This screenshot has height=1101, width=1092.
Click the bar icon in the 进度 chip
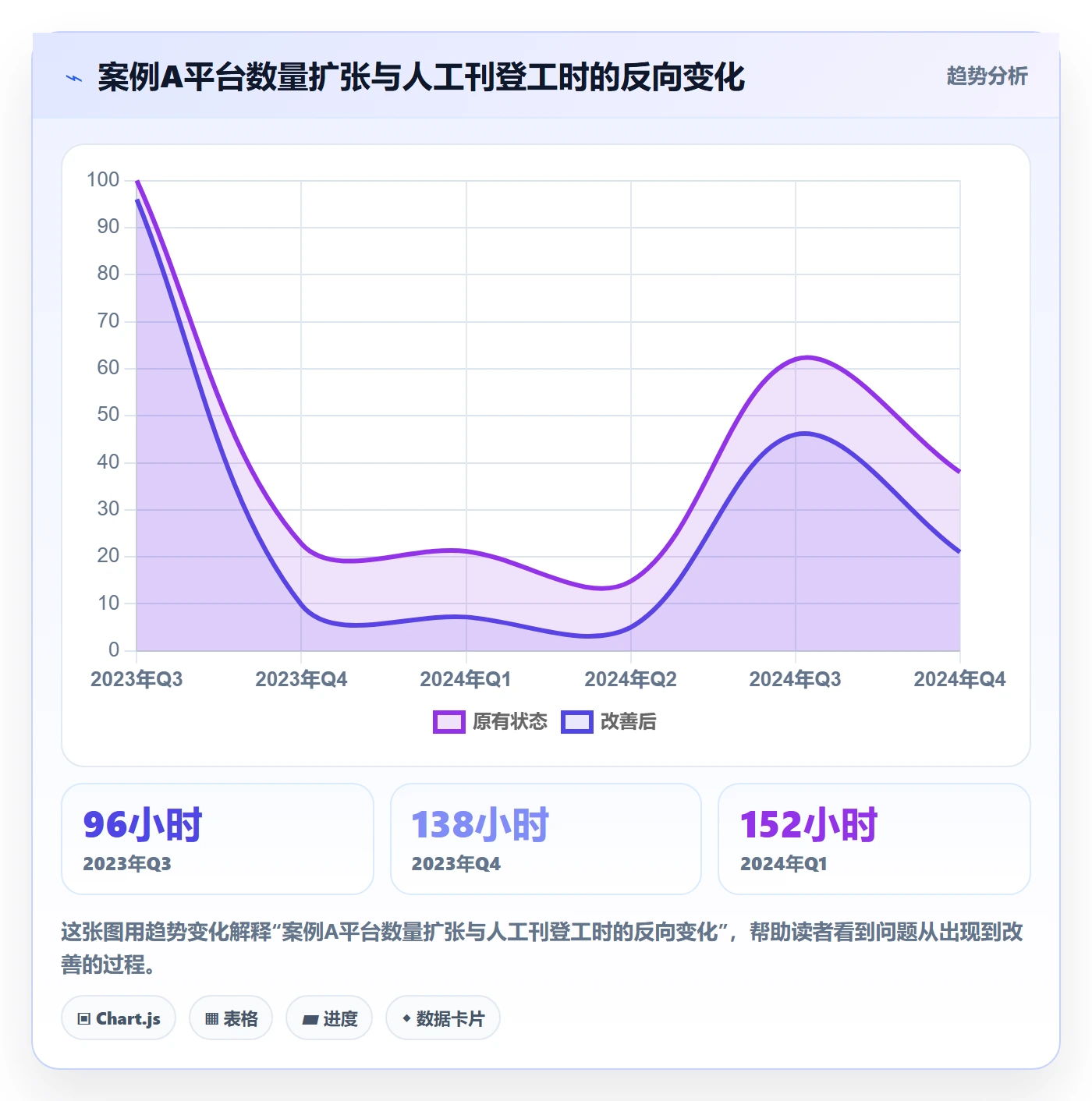pos(310,1019)
